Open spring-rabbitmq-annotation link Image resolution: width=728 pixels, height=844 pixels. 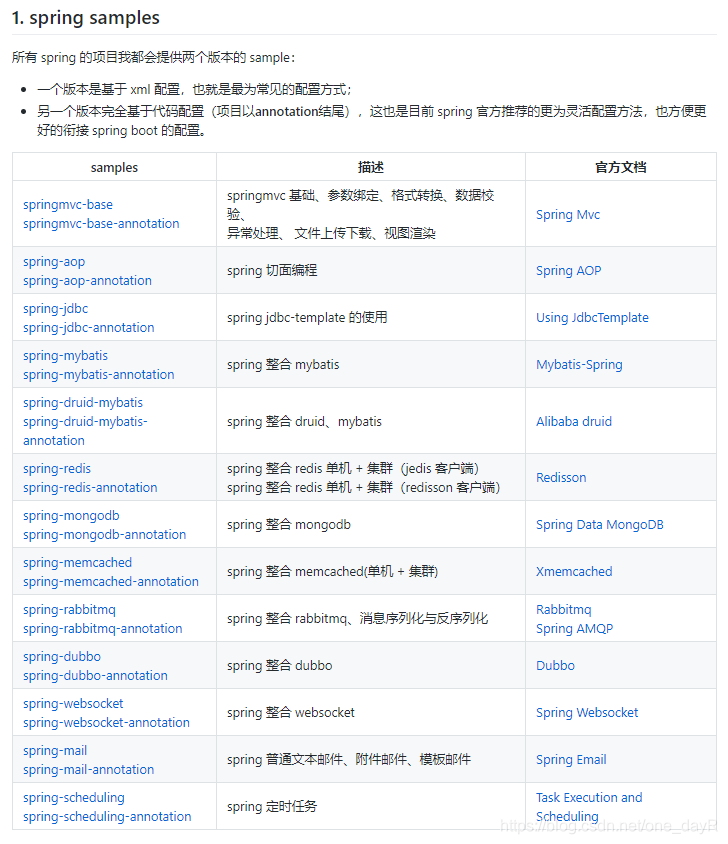[103, 628]
